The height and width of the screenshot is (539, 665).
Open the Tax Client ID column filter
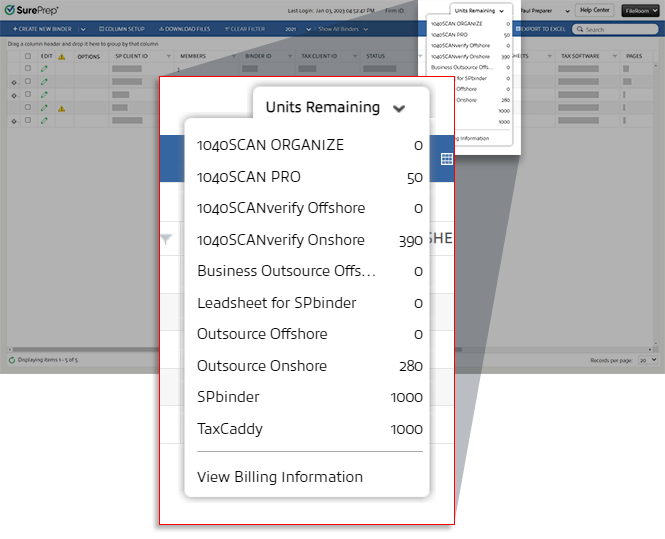tap(355, 56)
